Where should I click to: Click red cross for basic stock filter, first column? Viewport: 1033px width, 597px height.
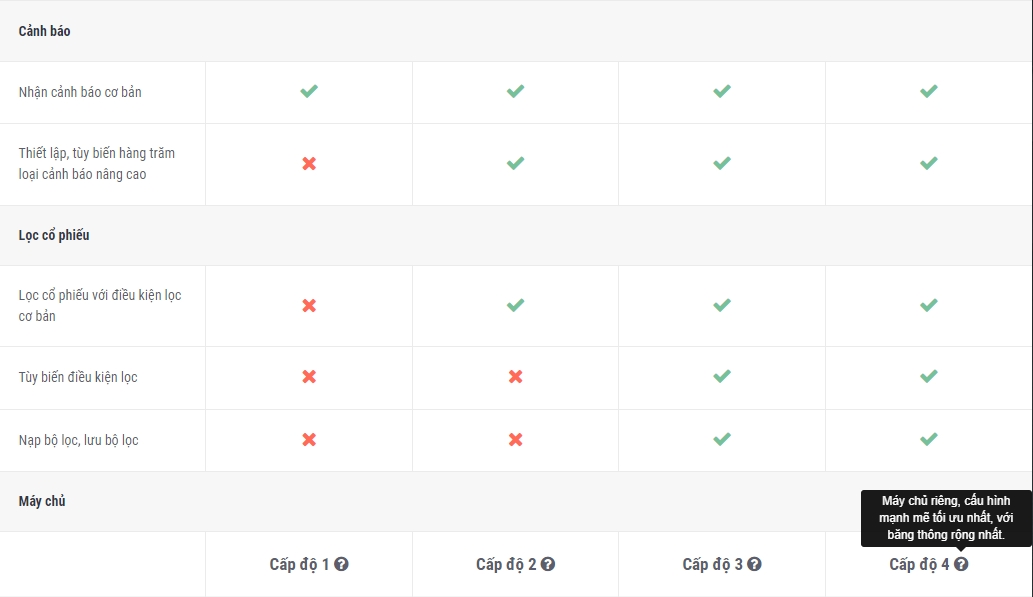(x=309, y=306)
